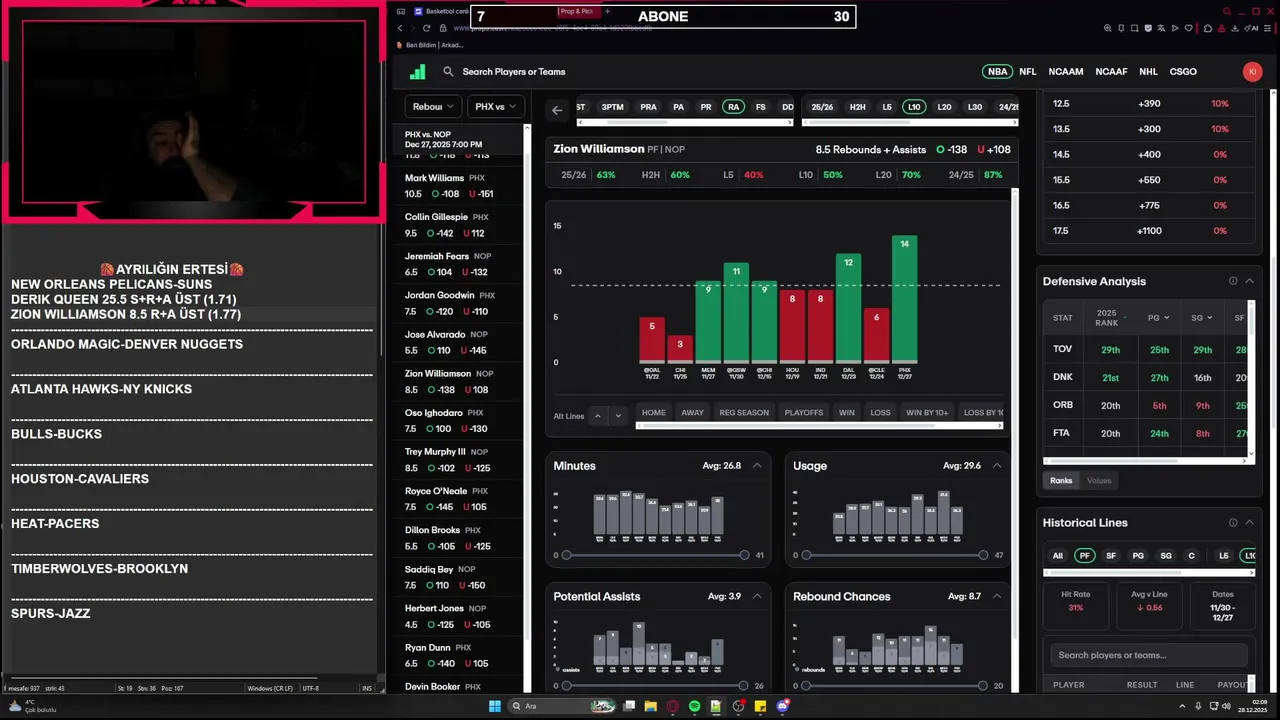Switch to the NFL league tab
Screen dimensions: 1280x720
tap(1028, 72)
